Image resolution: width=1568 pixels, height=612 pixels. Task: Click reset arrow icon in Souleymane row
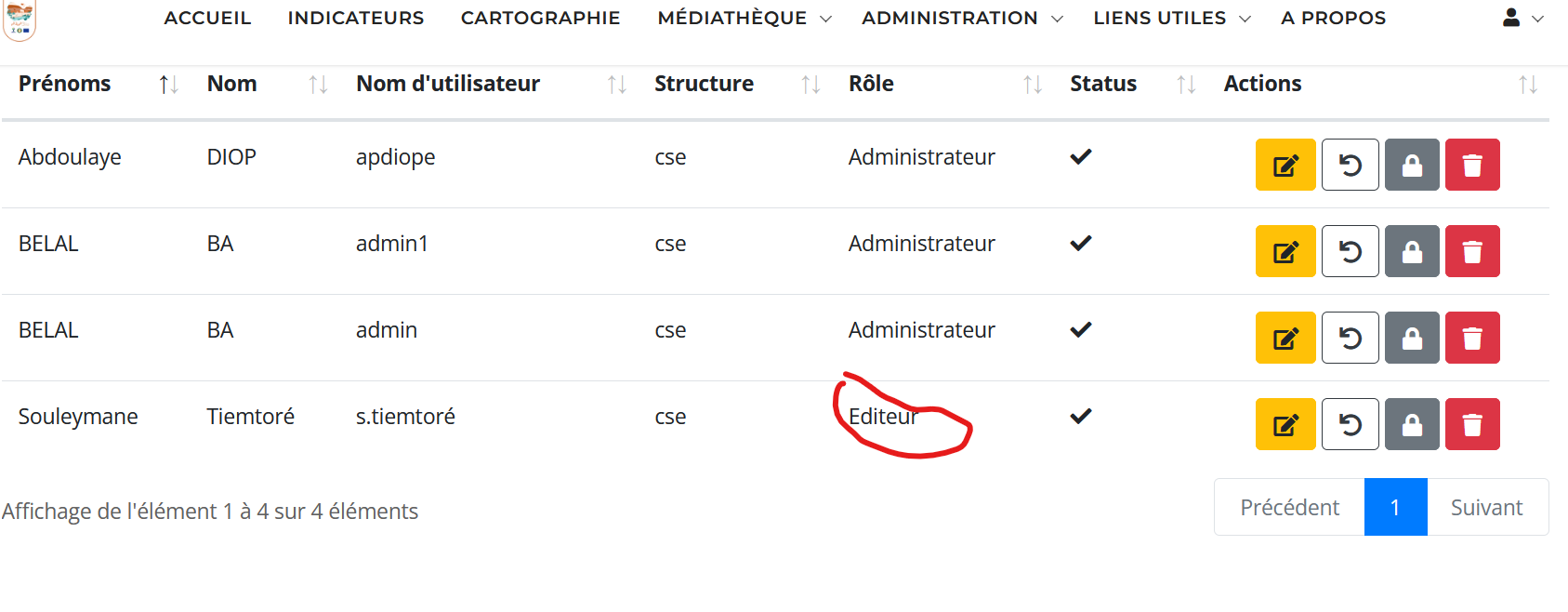click(x=1351, y=424)
